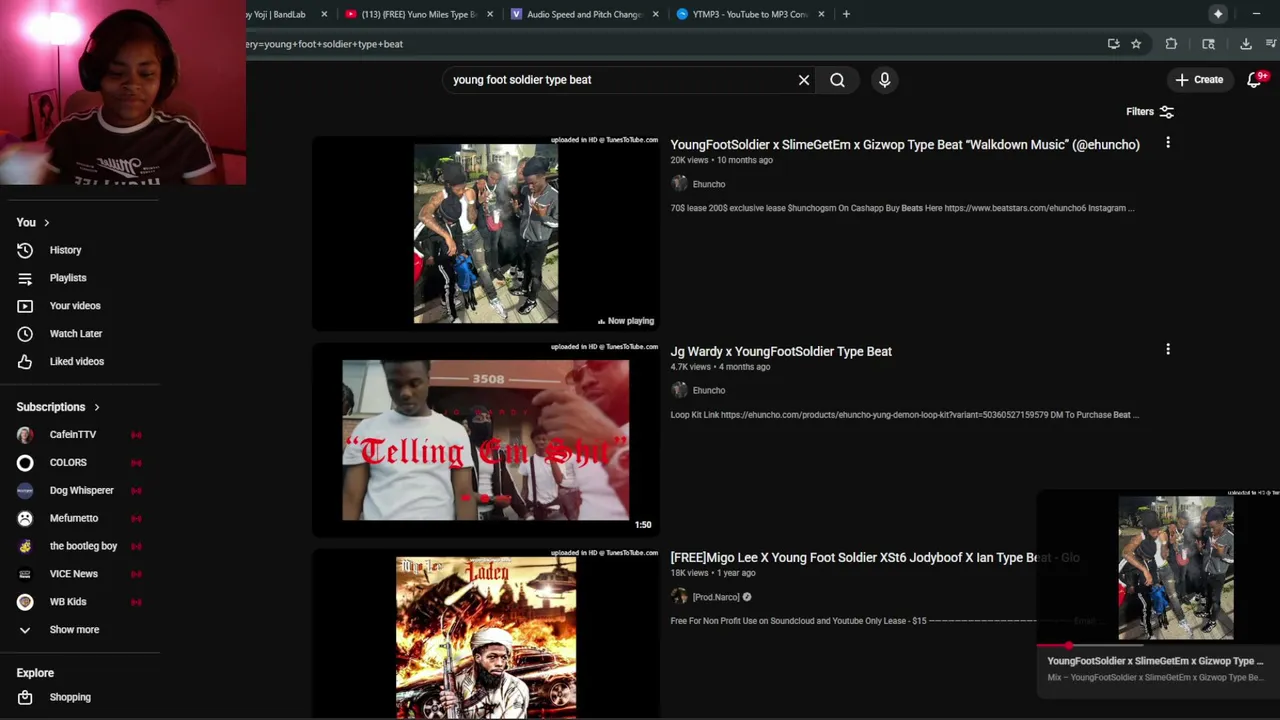This screenshot has width=1280, height=720.
Task: Open Jg Wardy x YoungFootSoldier Type Beat title
Action: [781, 351]
